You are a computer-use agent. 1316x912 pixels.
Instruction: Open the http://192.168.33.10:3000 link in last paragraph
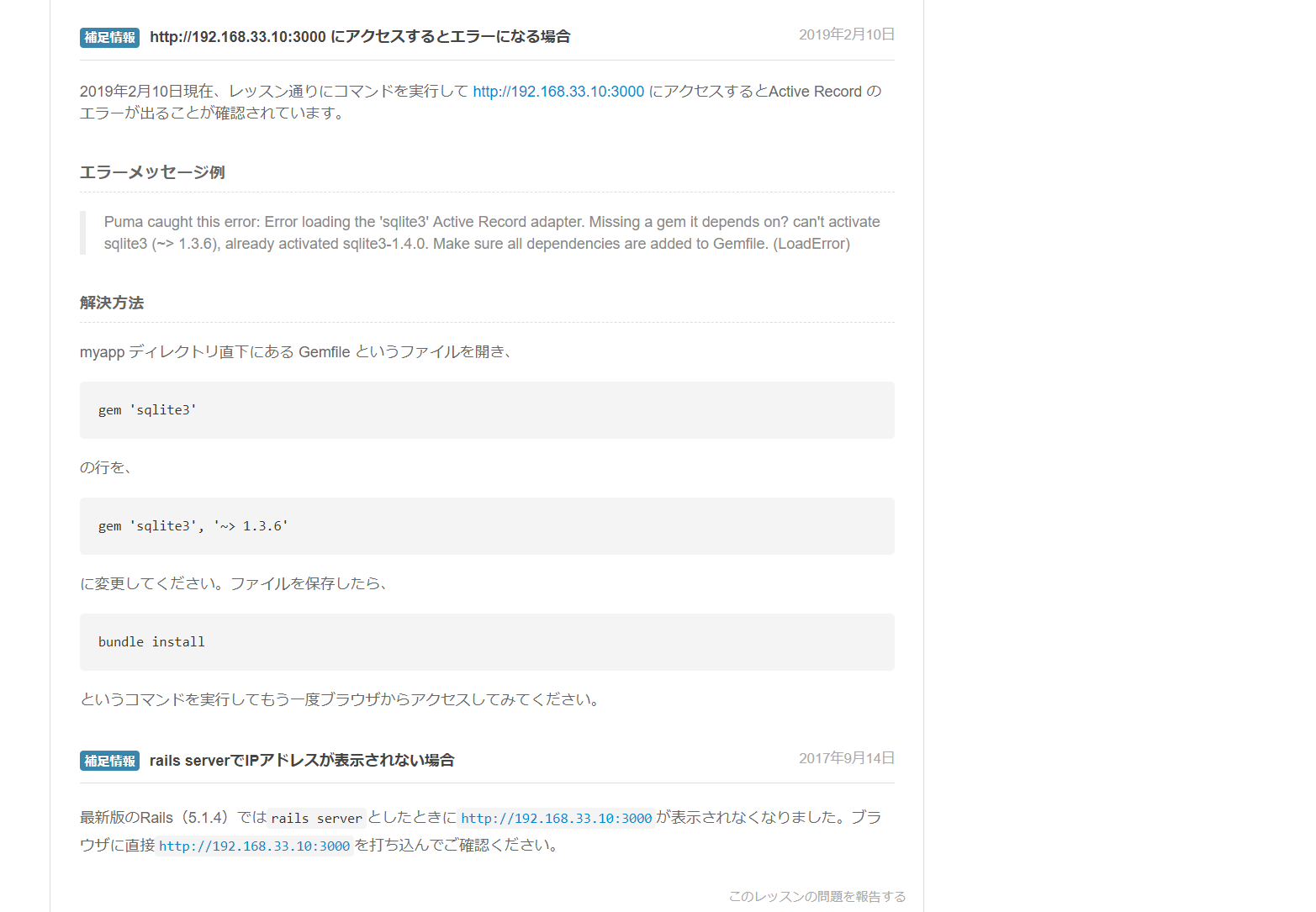[254, 846]
